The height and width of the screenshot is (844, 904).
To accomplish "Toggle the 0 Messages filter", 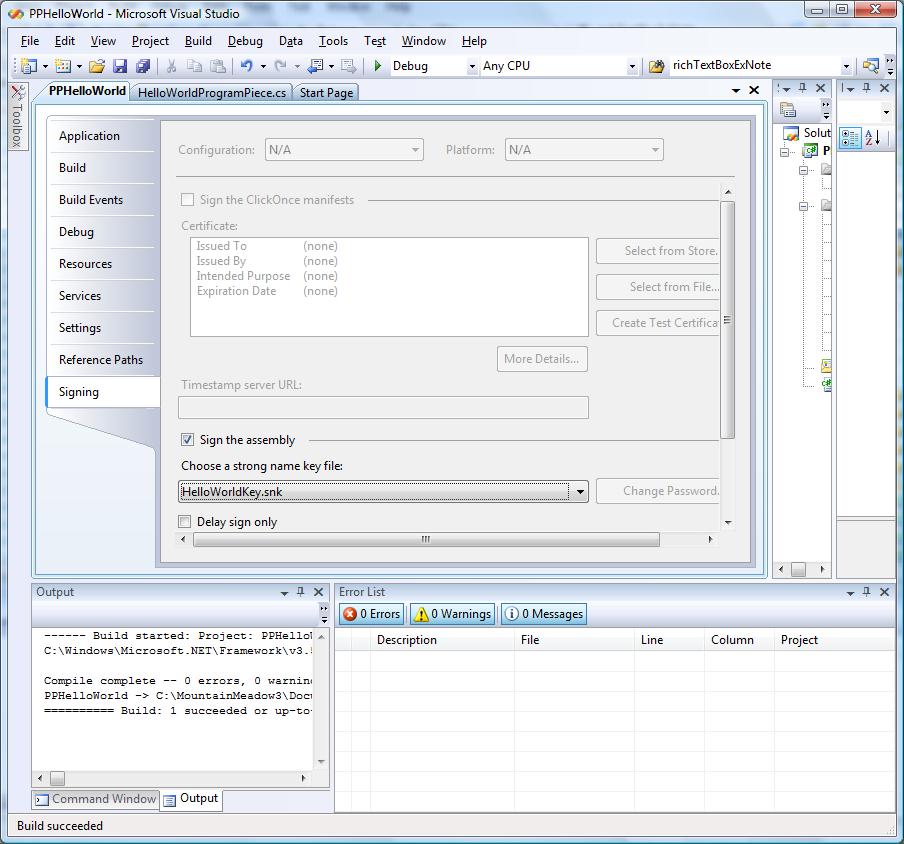I will click(544, 614).
